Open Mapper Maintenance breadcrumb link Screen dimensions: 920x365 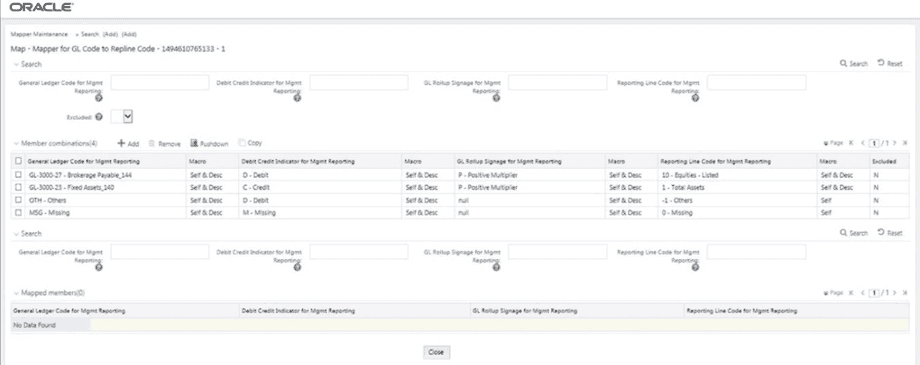tap(39, 35)
